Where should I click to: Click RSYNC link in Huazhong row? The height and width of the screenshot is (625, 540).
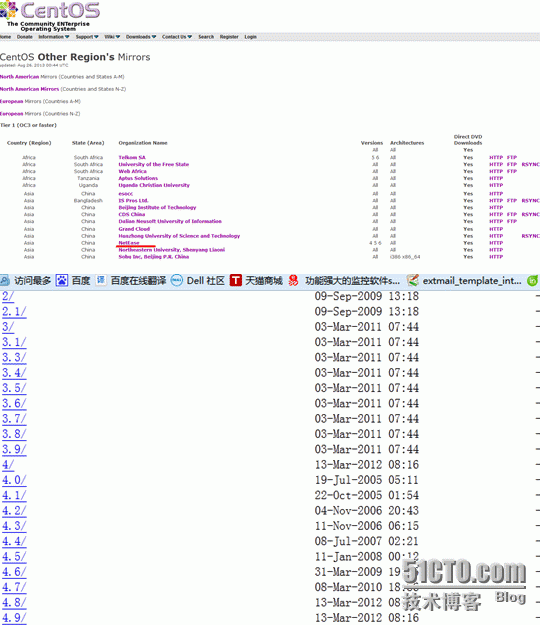530,236
